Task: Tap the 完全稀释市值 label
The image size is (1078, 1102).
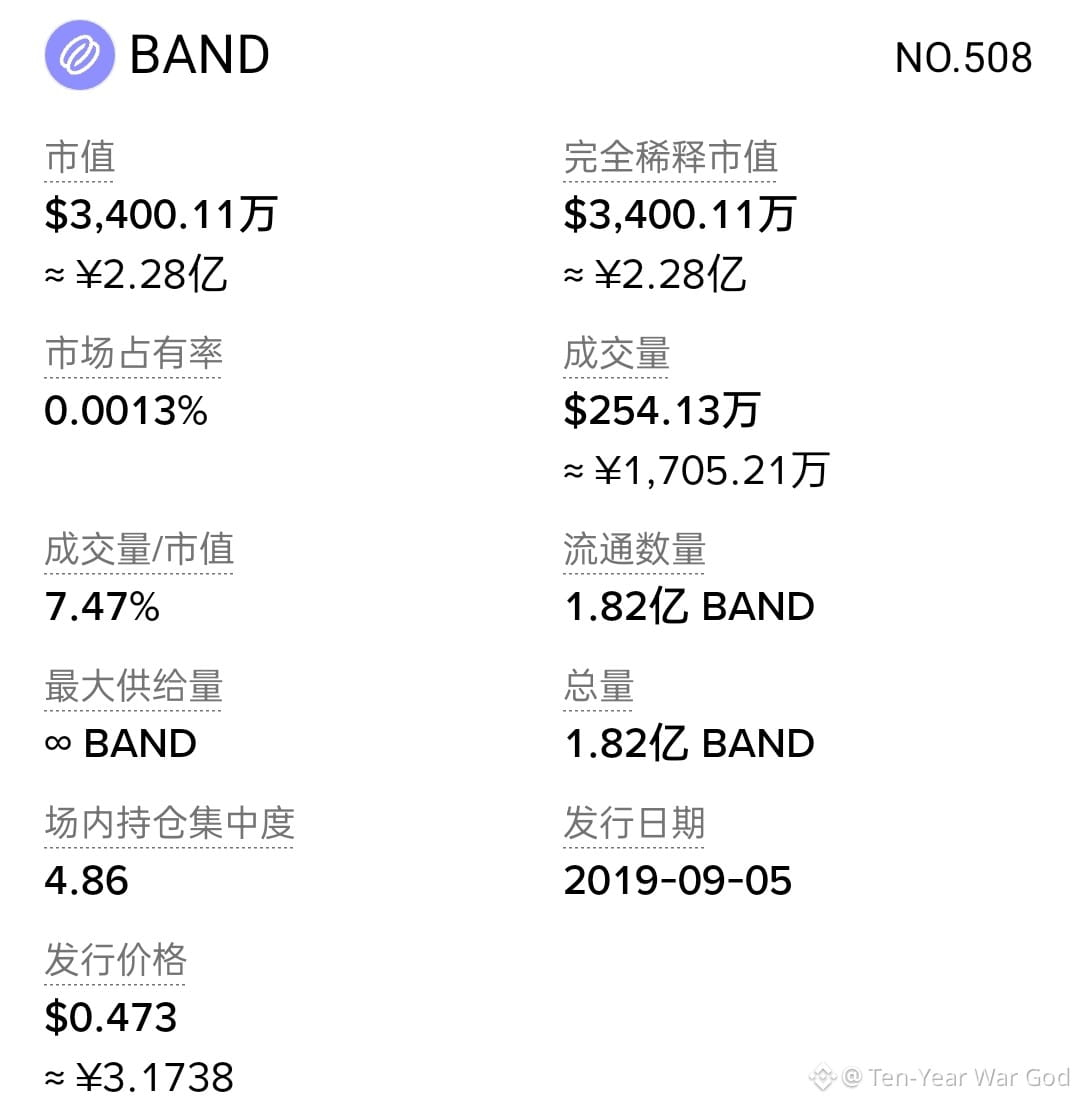Action: coord(670,157)
